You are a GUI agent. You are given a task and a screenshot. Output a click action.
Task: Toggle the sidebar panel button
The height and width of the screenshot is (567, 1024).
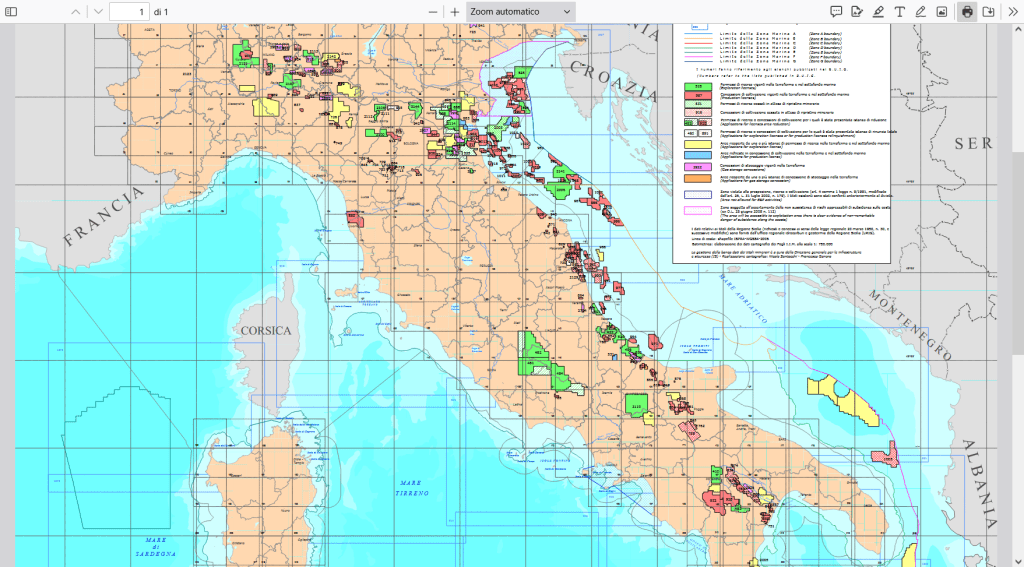point(13,12)
